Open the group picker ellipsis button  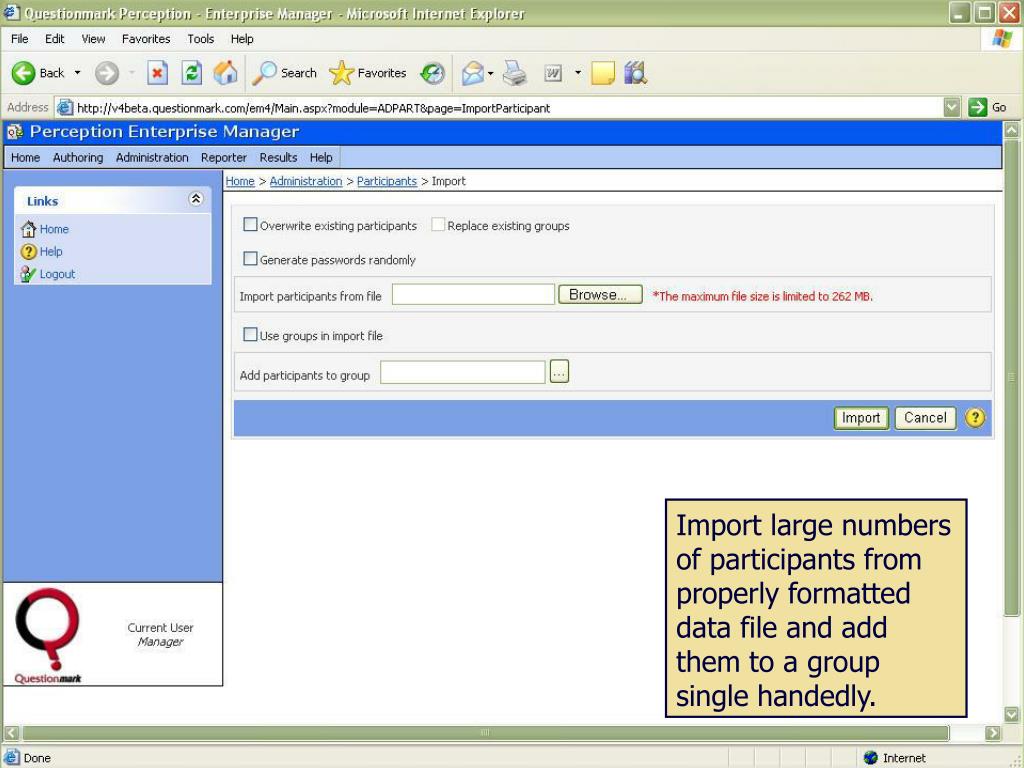(x=559, y=372)
